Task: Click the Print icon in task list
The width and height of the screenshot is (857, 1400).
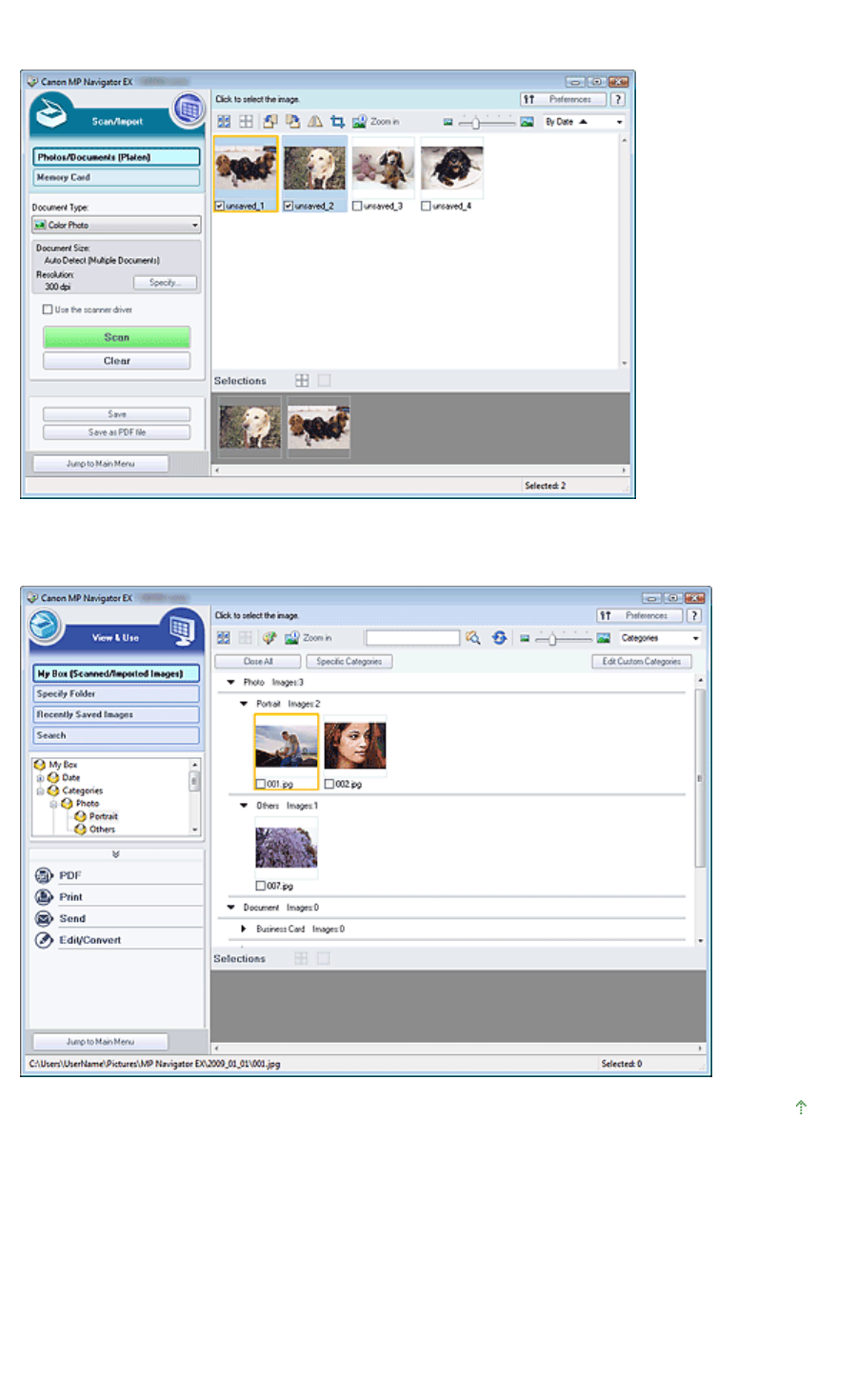Action: click(x=44, y=897)
